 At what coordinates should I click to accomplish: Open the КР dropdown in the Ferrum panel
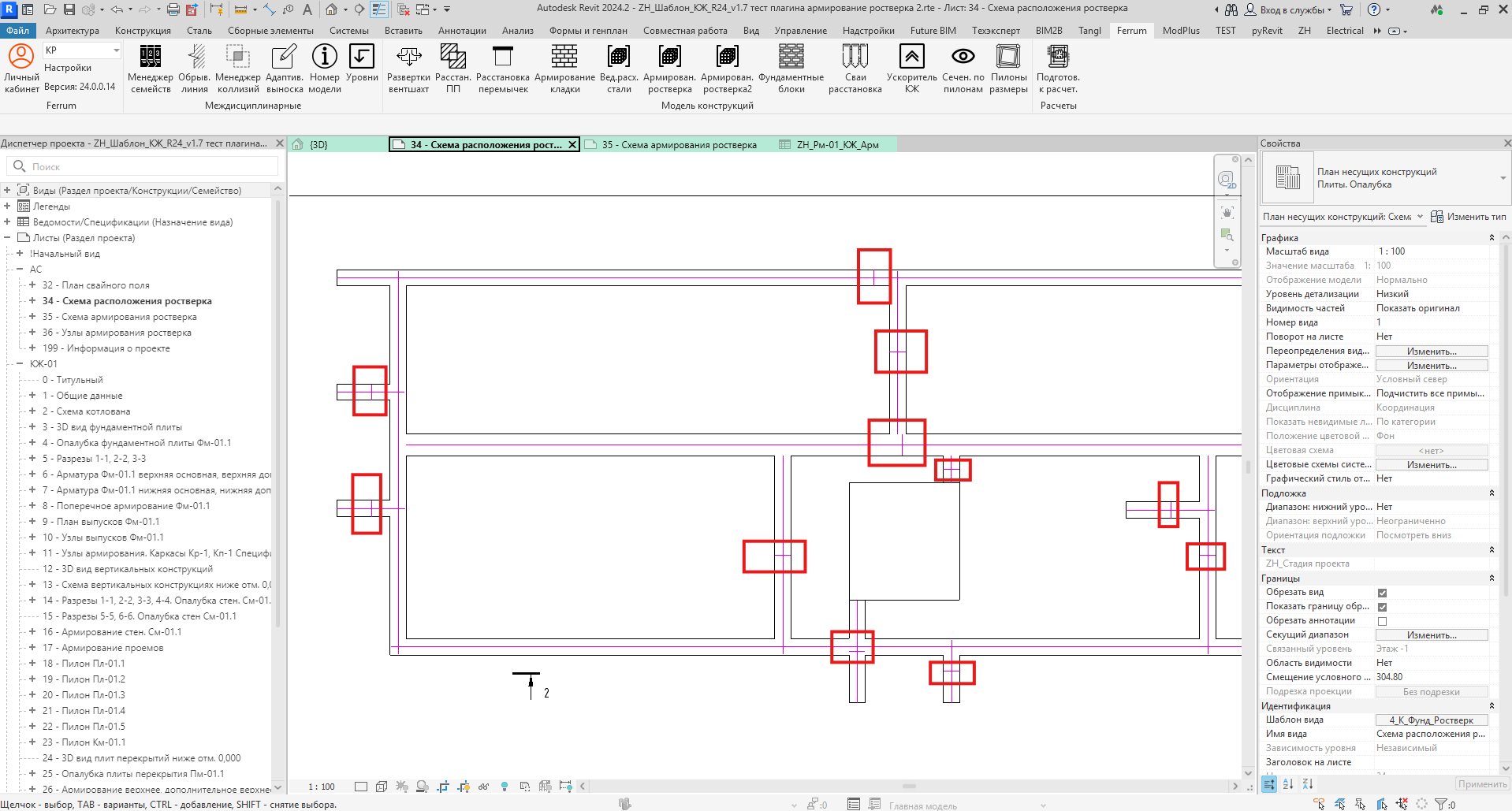tap(82, 50)
